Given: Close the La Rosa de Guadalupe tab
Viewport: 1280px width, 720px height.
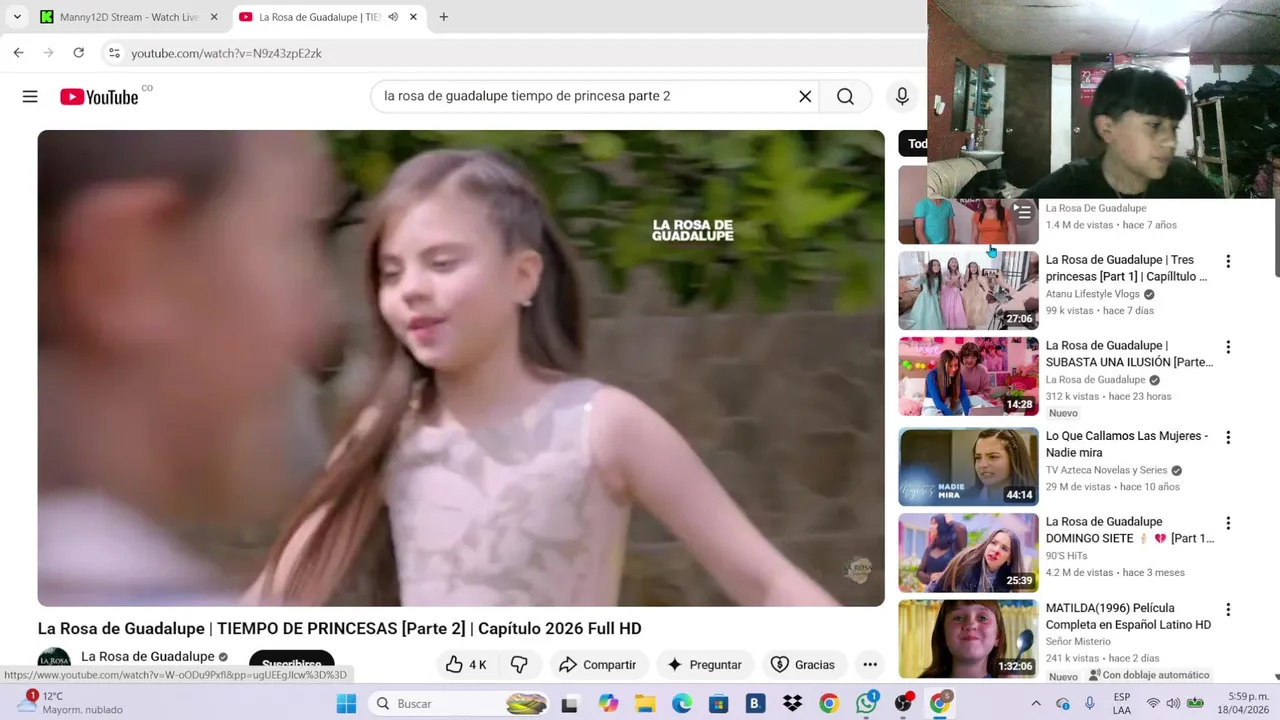Looking at the screenshot, I should point(413,17).
